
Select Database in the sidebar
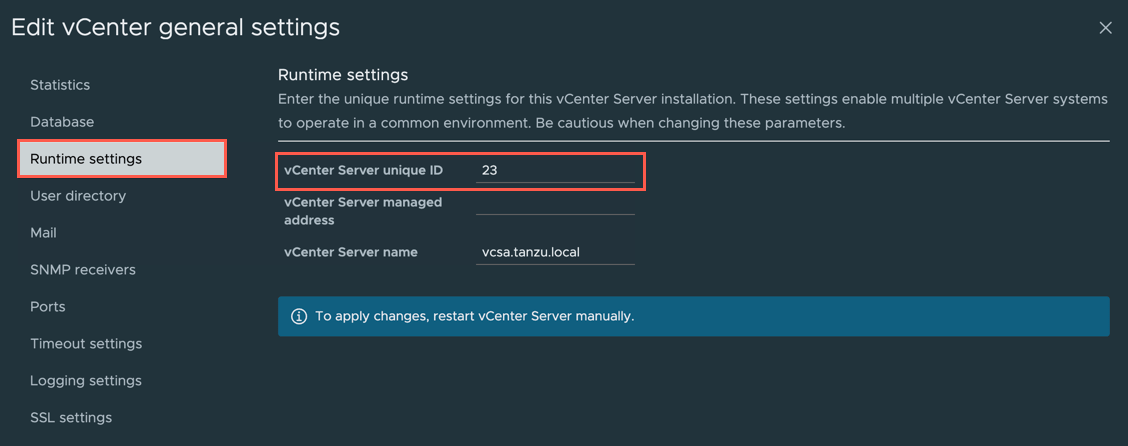[x=62, y=122]
